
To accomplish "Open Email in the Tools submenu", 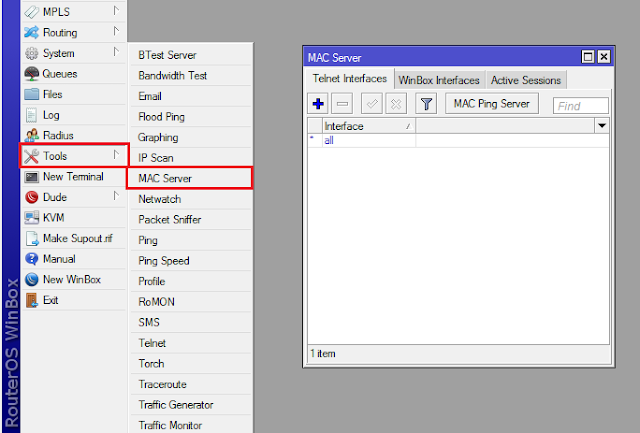I will pos(191,96).
